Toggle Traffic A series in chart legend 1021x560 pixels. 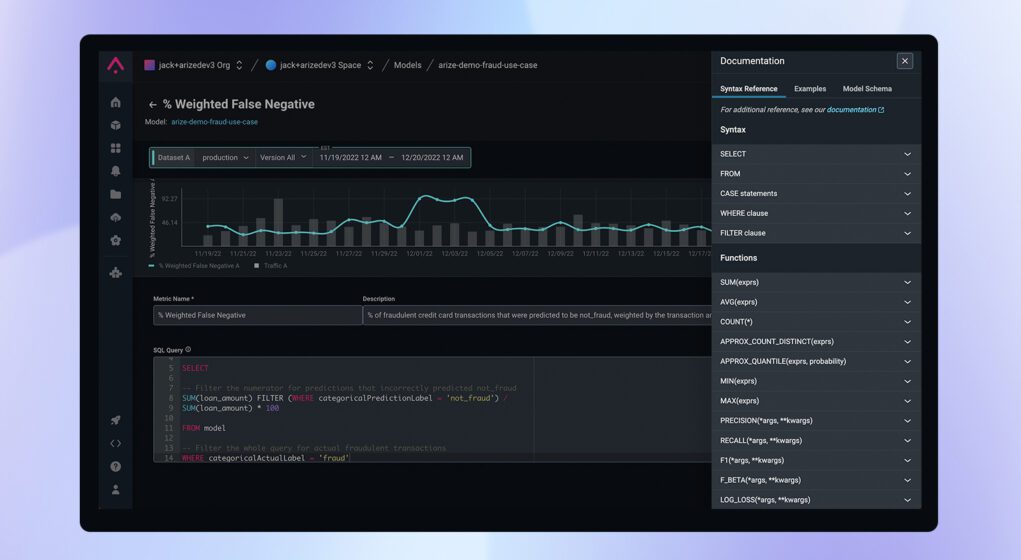point(270,266)
